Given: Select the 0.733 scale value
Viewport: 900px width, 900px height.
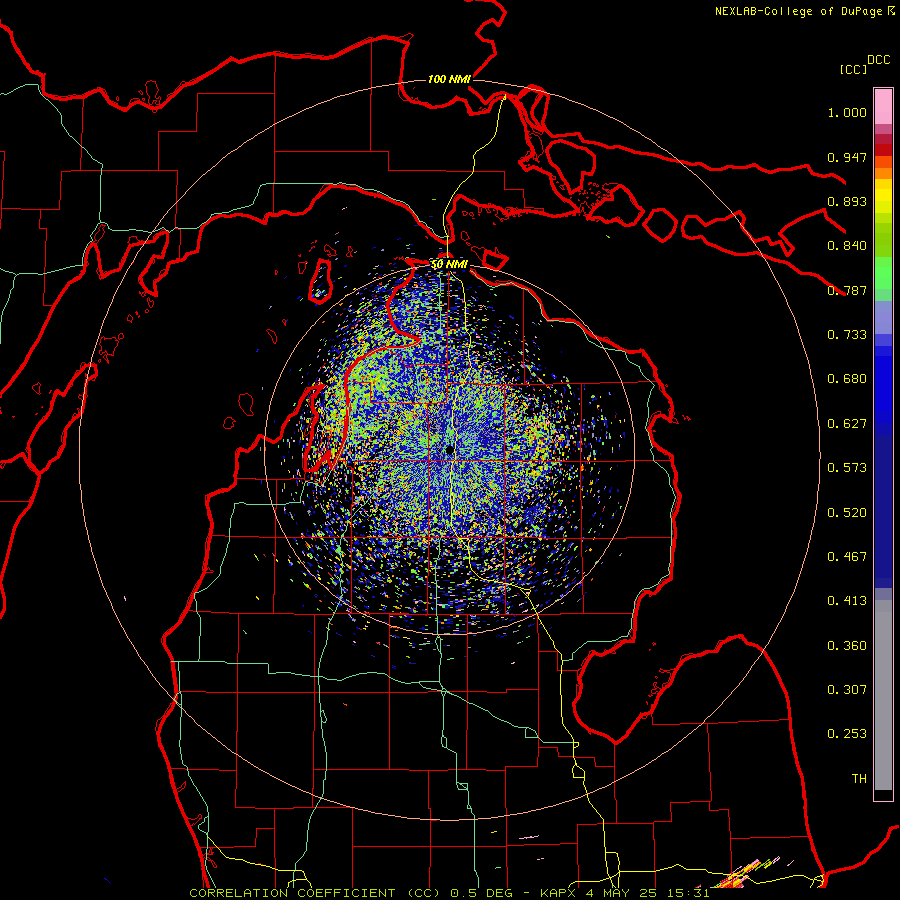Looking at the screenshot, I should pos(847,335).
